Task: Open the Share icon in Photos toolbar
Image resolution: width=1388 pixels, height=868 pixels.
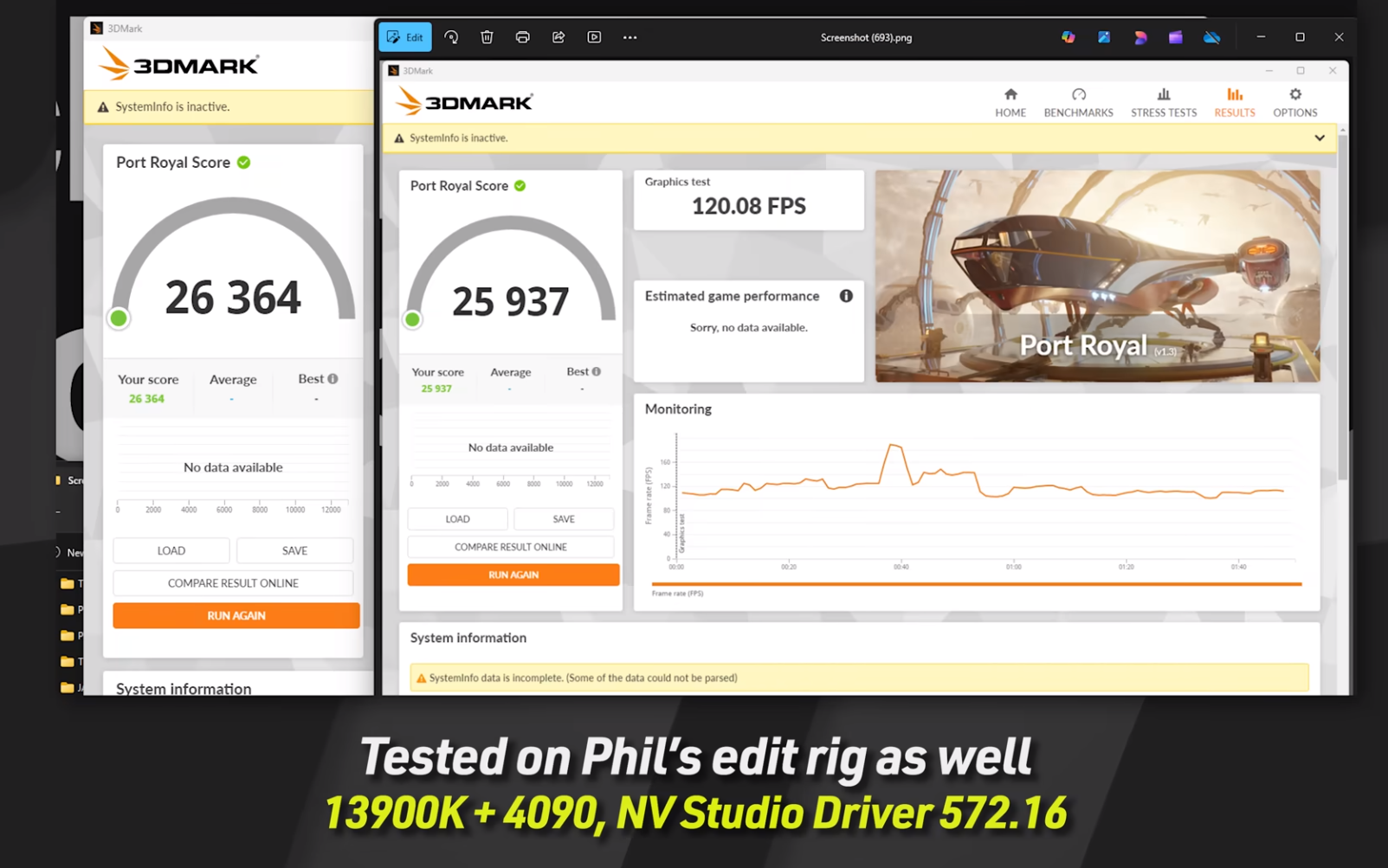Action: click(558, 37)
